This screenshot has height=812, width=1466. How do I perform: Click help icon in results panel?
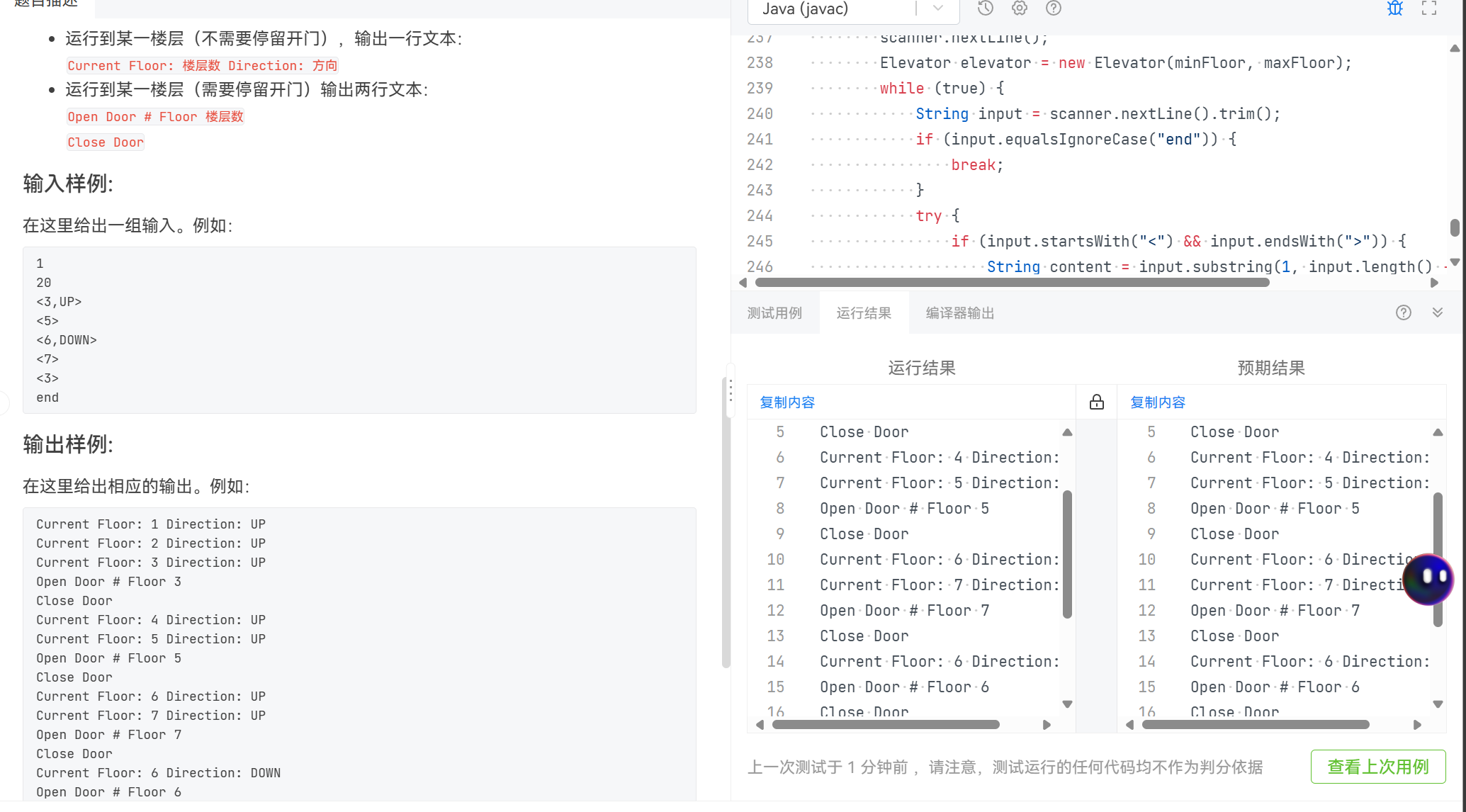click(x=1403, y=312)
